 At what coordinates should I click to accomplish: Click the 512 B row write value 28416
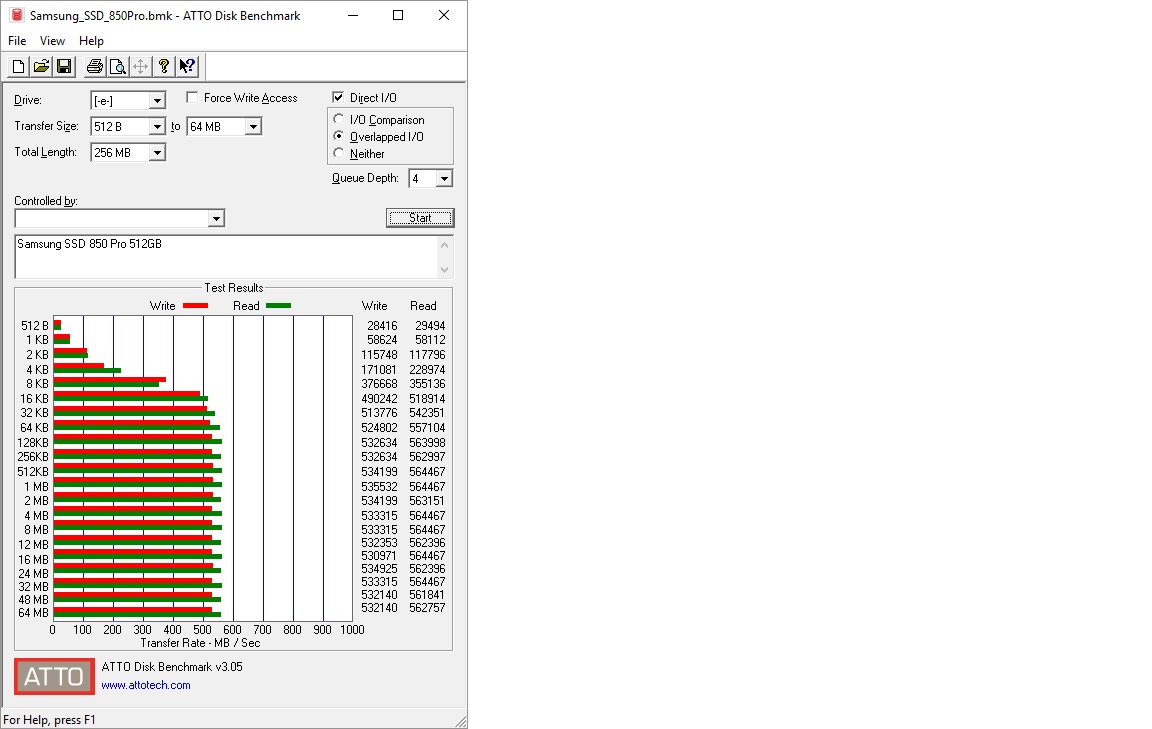[382, 326]
